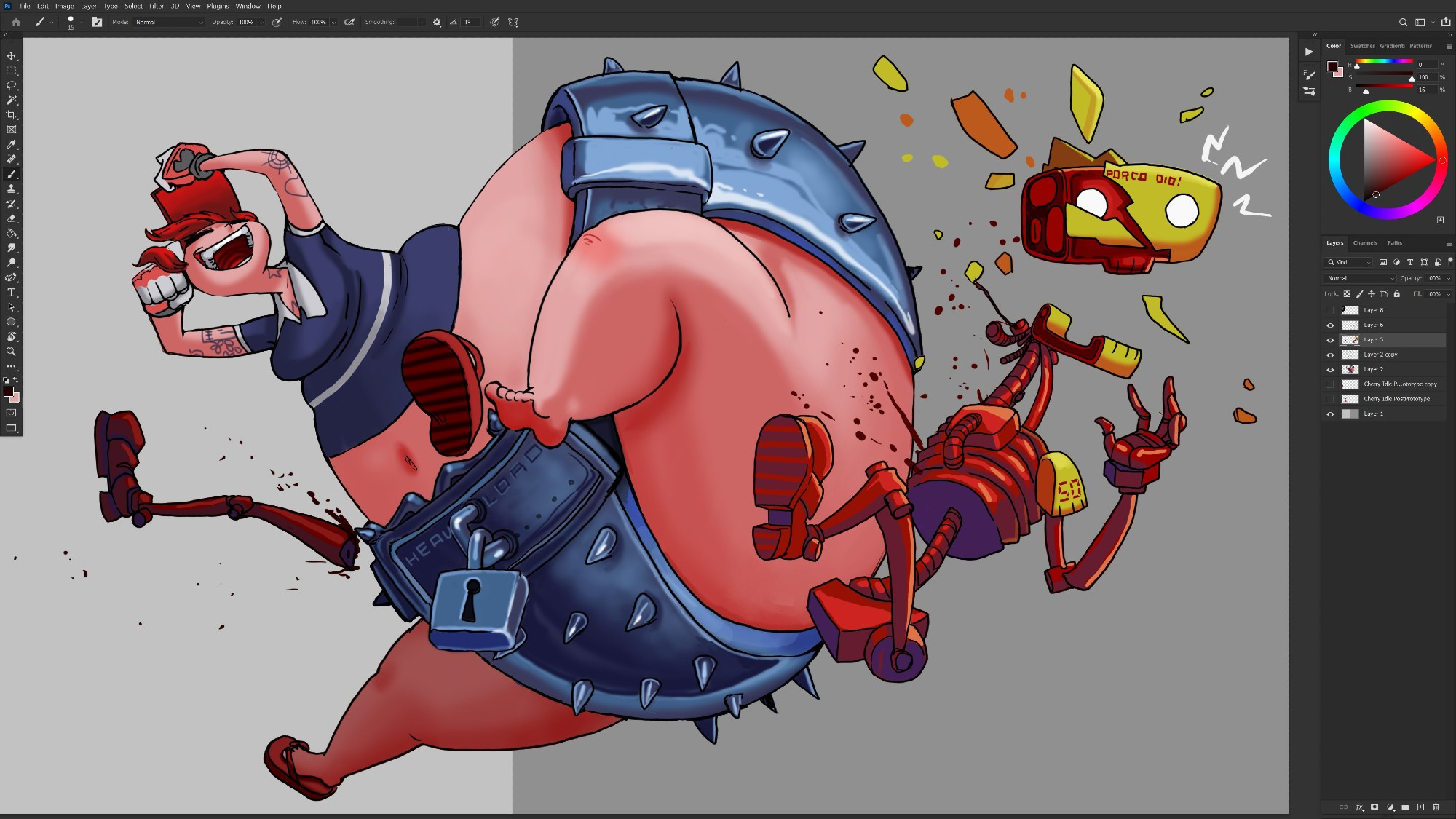Select the Rectangular Marquee tool
This screenshot has height=819, width=1456.
(11, 71)
